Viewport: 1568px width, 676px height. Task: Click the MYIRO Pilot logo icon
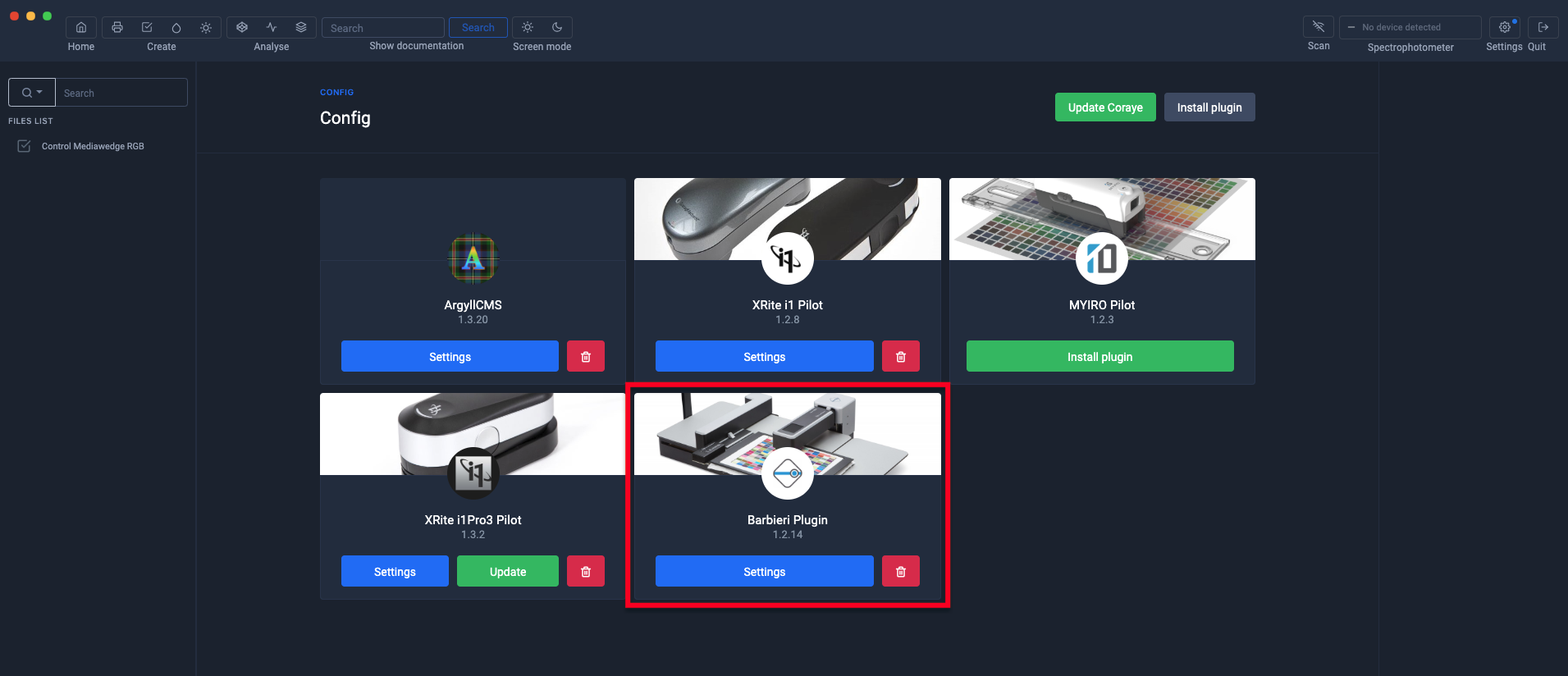[x=1102, y=258]
